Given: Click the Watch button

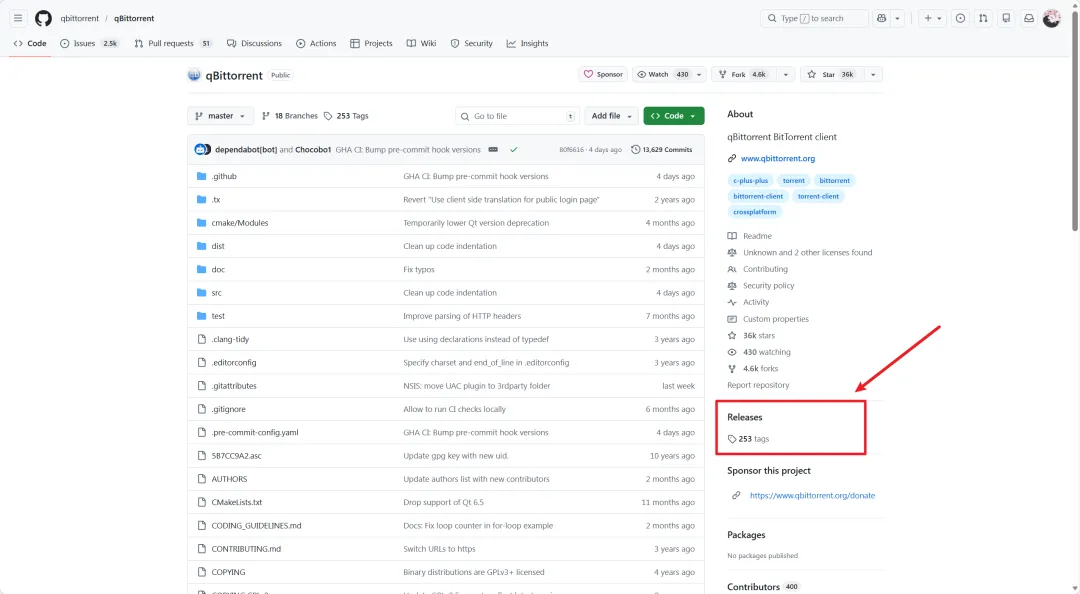Looking at the screenshot, I should 663,74.
